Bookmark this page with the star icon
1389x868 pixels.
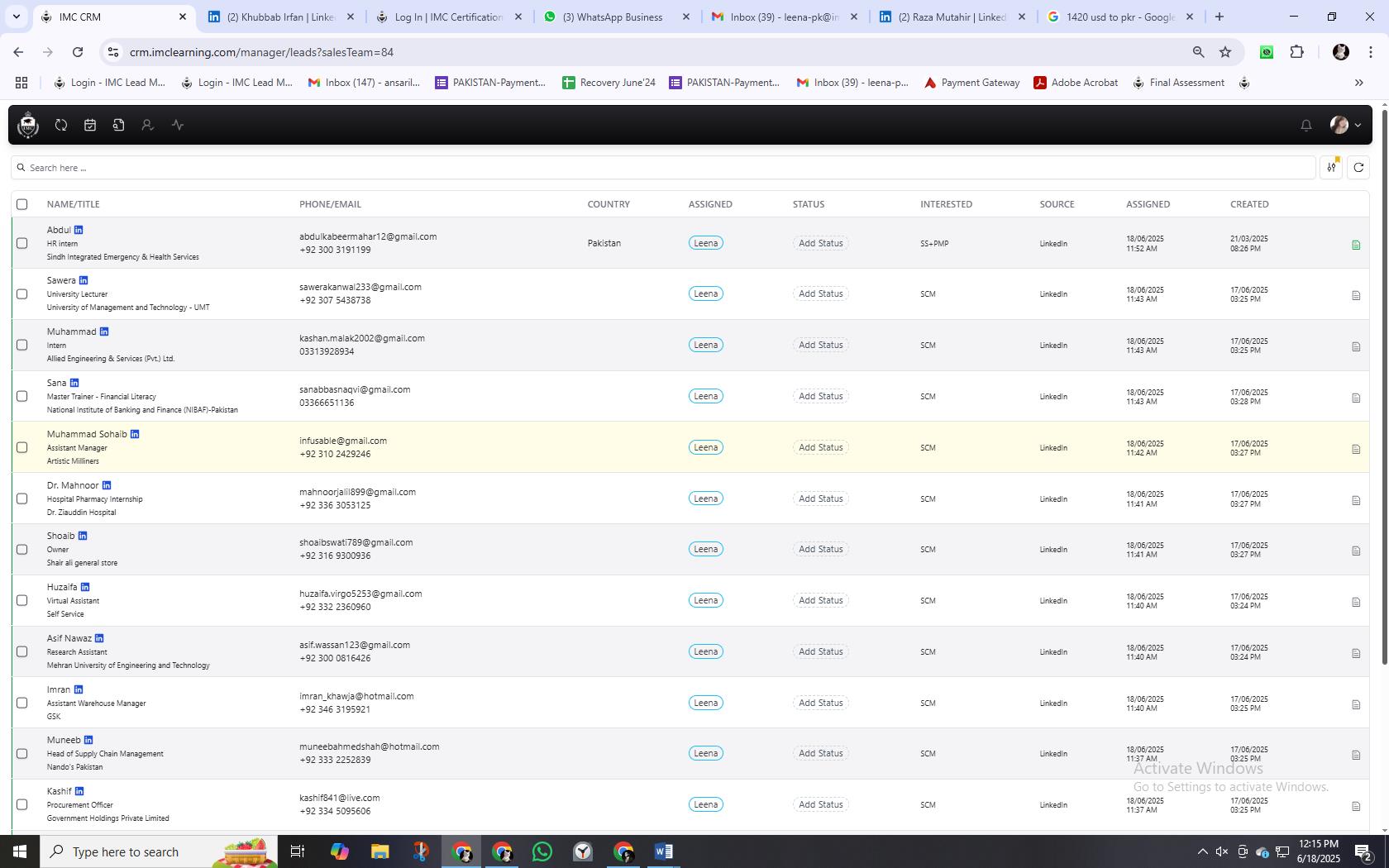[x=1225, y=52]
